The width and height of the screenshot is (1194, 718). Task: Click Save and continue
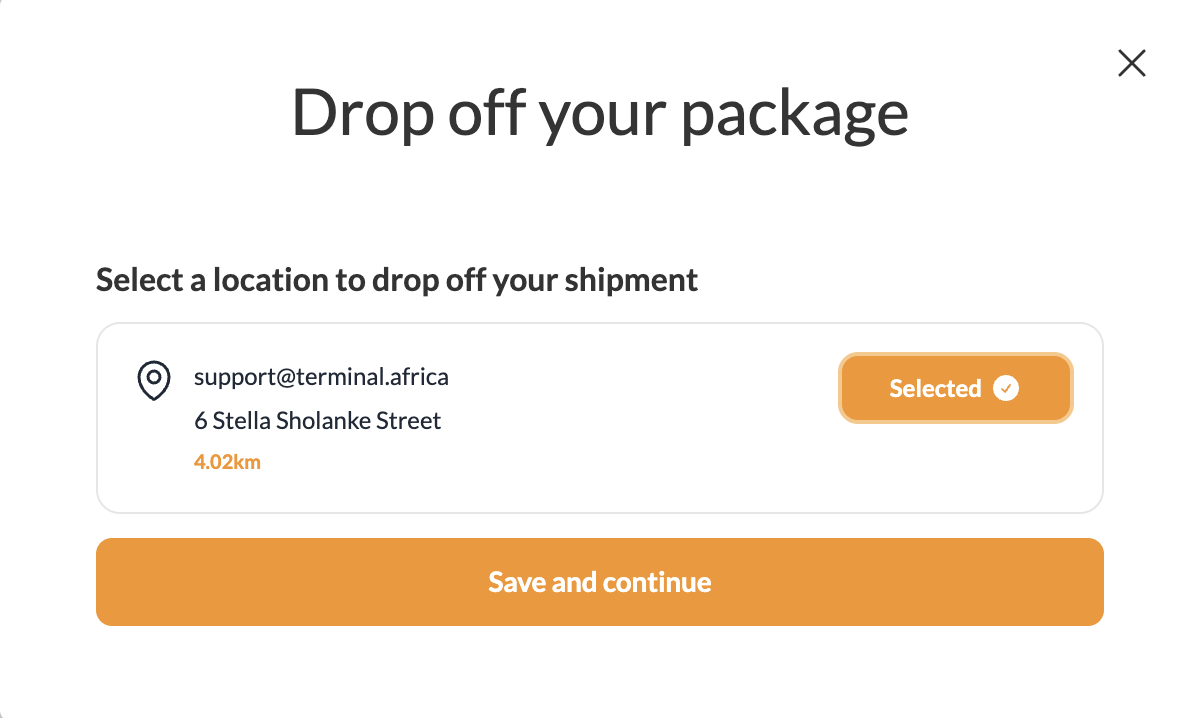599,582
